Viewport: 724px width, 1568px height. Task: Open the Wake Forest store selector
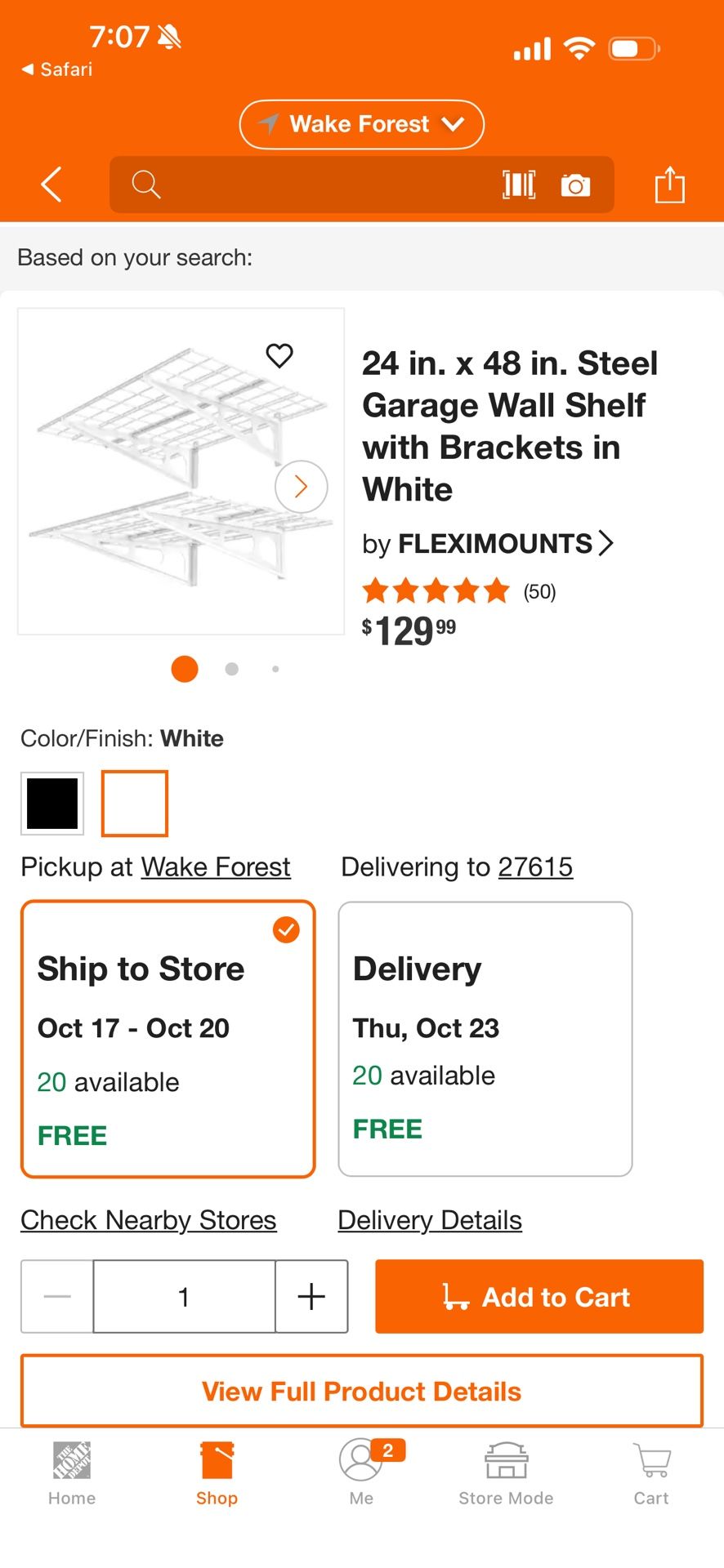point(360,124)
